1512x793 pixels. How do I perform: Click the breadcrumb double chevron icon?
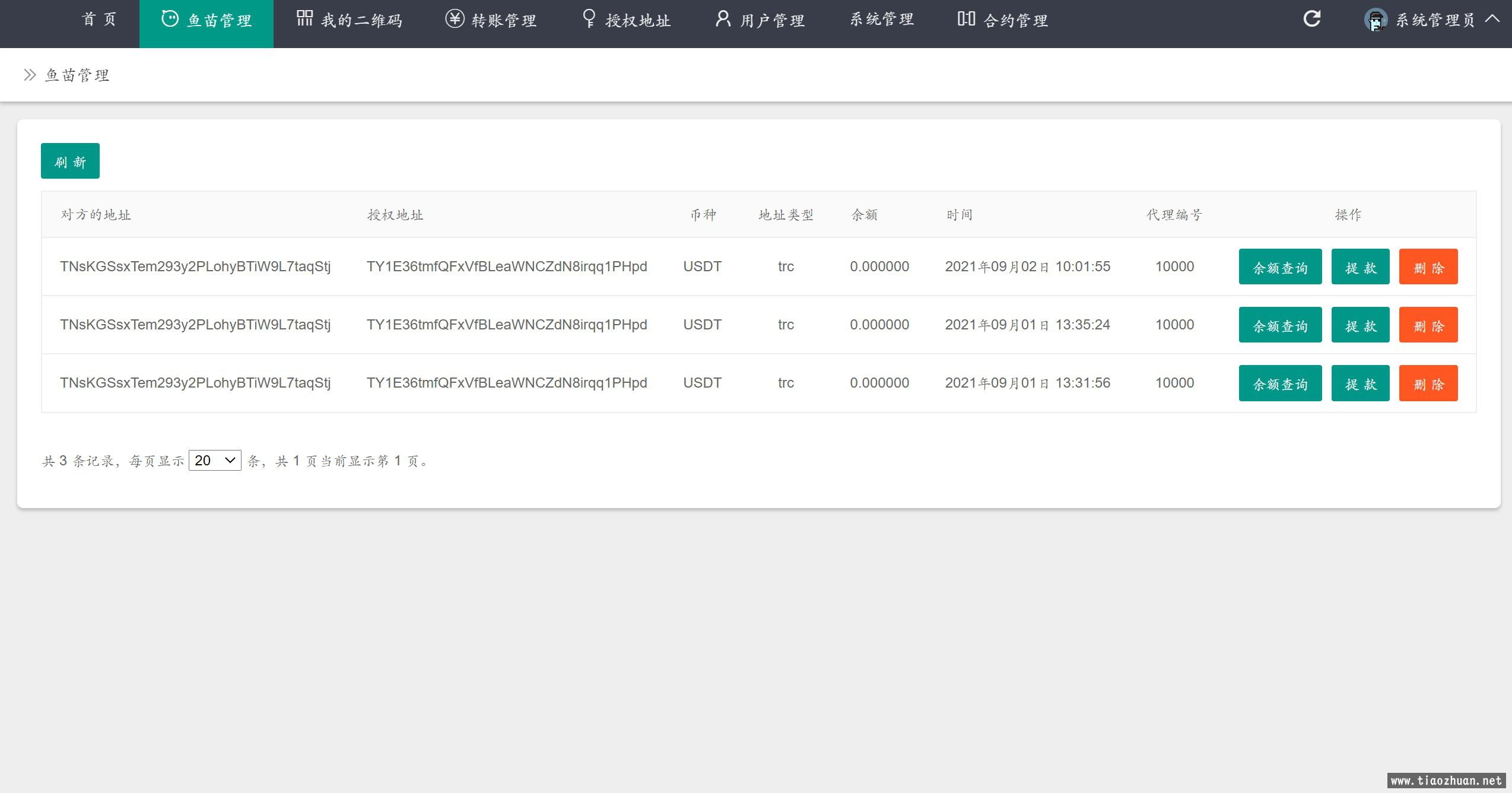pyautogui.click(x=30, y=75)
